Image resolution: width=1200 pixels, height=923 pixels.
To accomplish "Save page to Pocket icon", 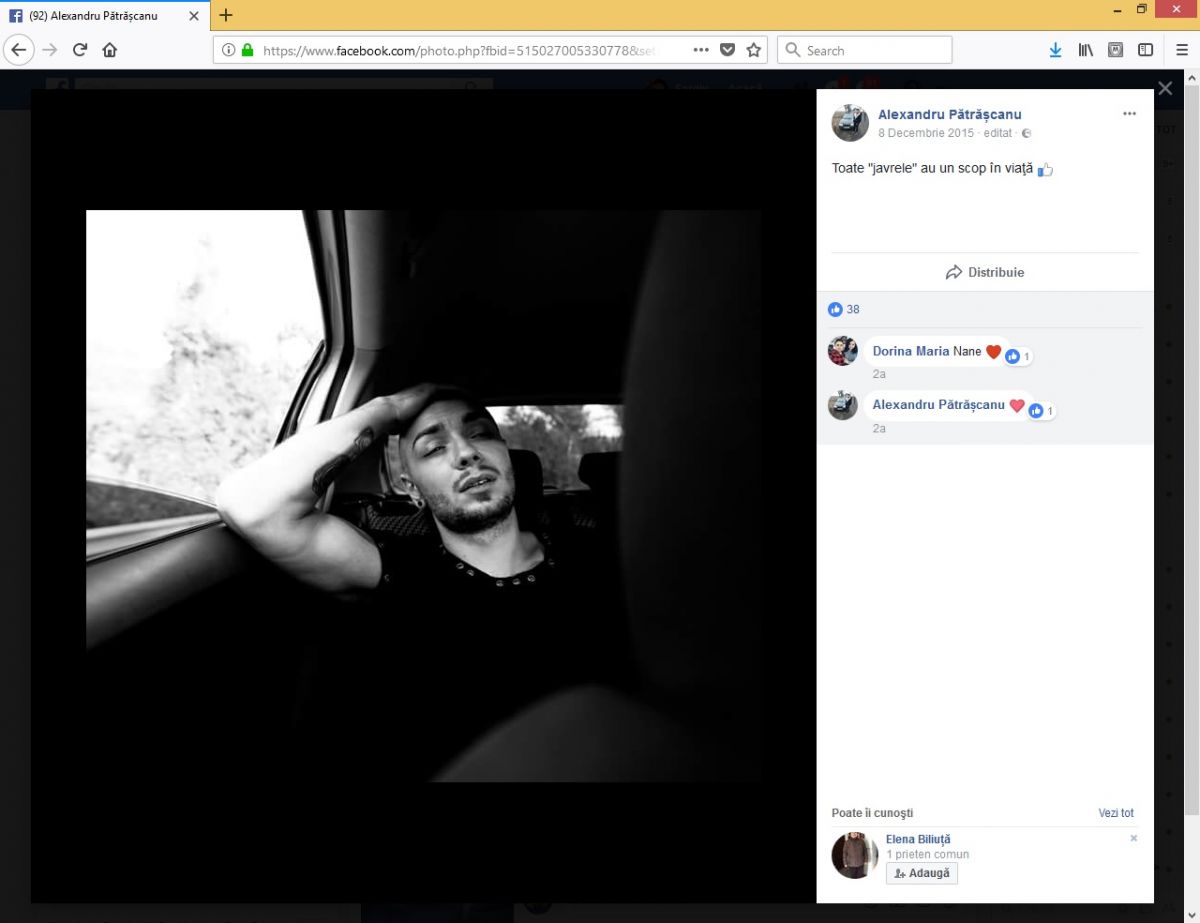I will 728,50.
